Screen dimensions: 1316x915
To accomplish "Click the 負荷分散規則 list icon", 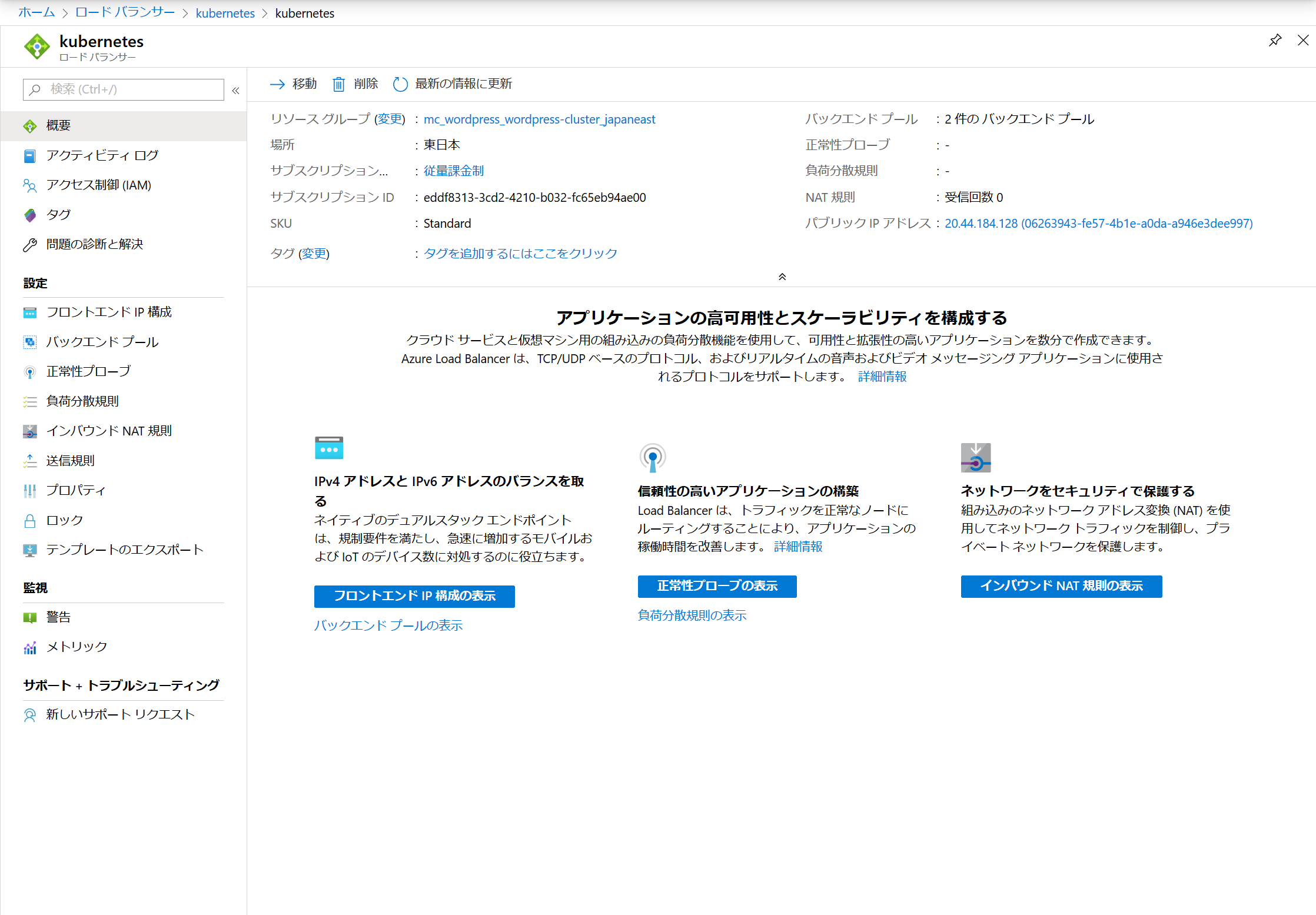I will (30, 402).
